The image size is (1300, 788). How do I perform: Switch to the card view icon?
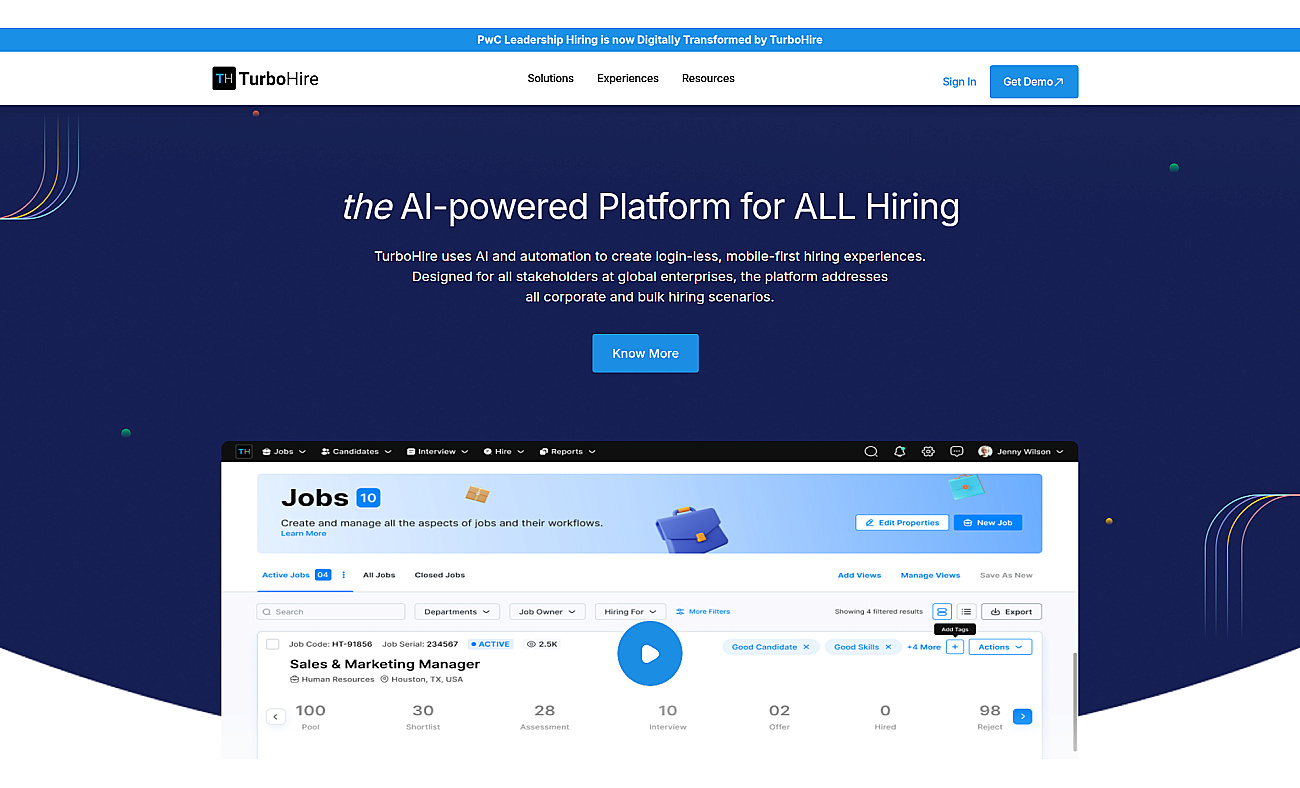click(x=942, y=611)
